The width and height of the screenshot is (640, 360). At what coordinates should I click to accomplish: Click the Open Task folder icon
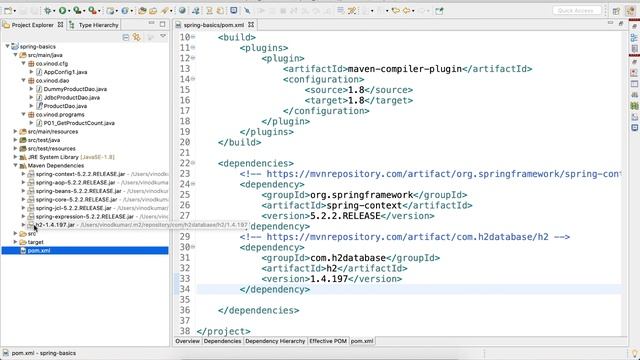point(153,11)
